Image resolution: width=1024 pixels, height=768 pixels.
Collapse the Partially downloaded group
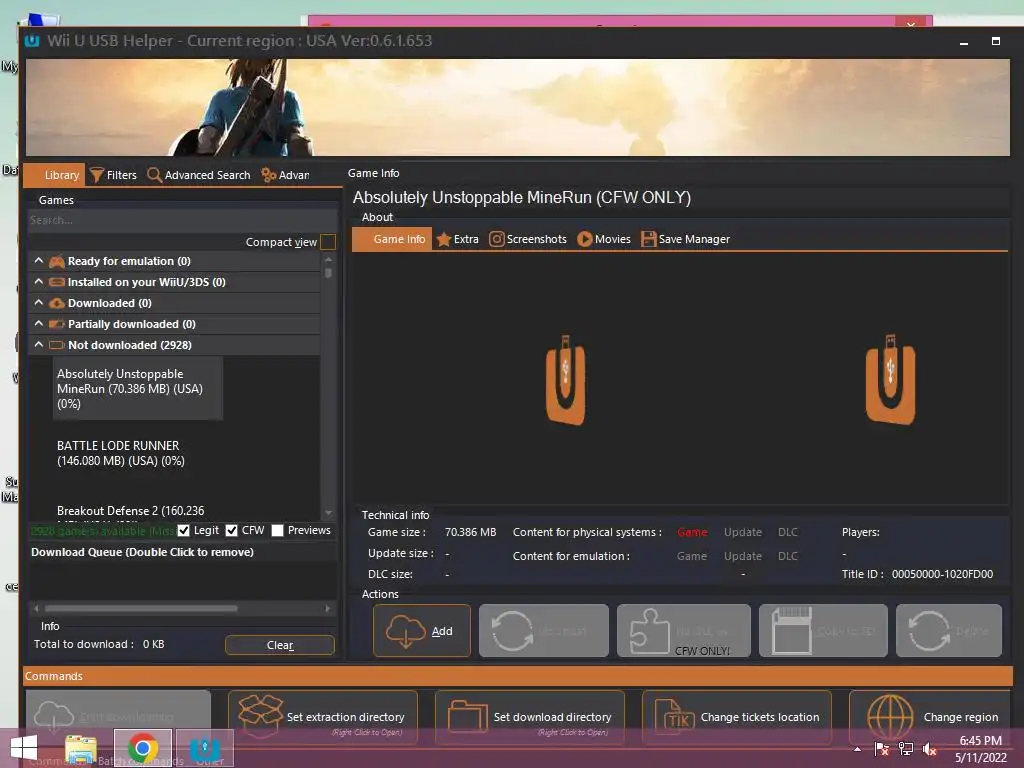(x=39, y=323)
